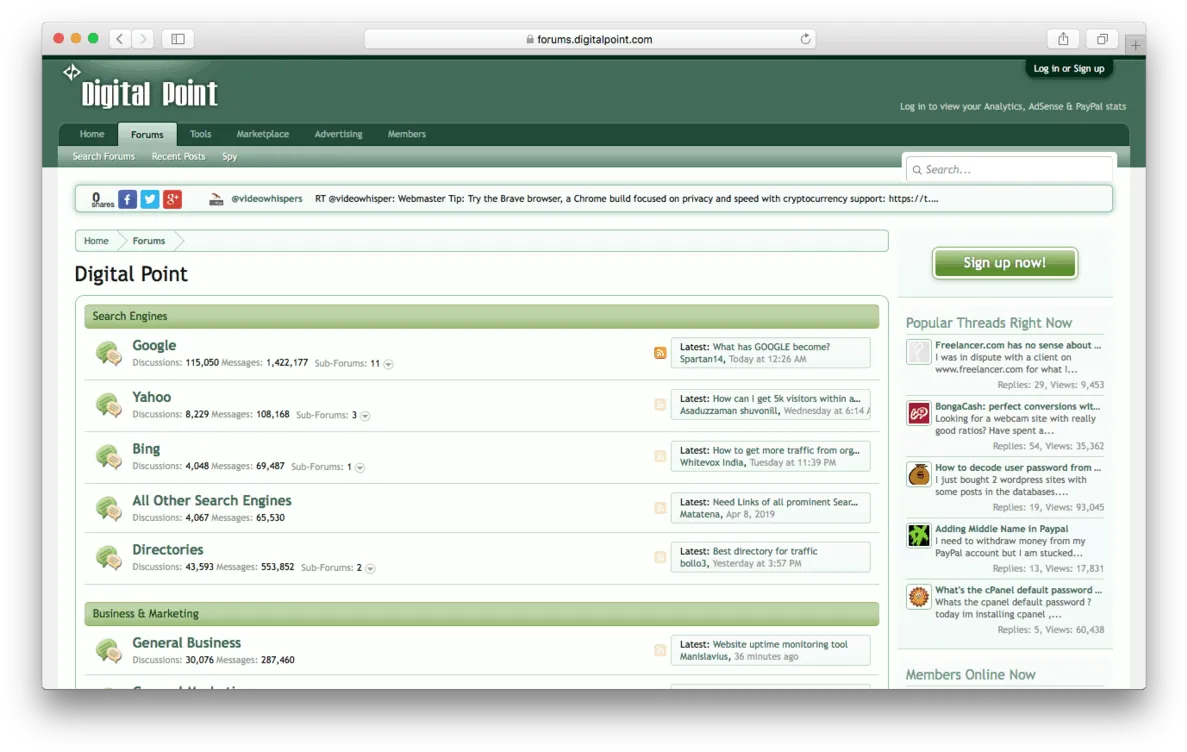Image resolution: width=1187 pixels, height=752 pixels.
Task: Click Safari's share toolbar icon
Action: [1063, 39]
